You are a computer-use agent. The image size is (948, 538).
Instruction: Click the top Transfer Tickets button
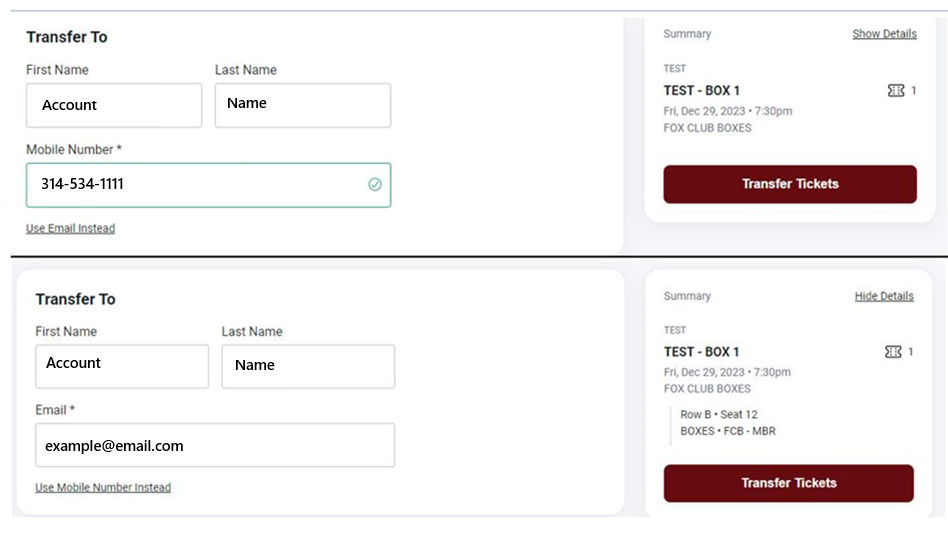[790, 184]
